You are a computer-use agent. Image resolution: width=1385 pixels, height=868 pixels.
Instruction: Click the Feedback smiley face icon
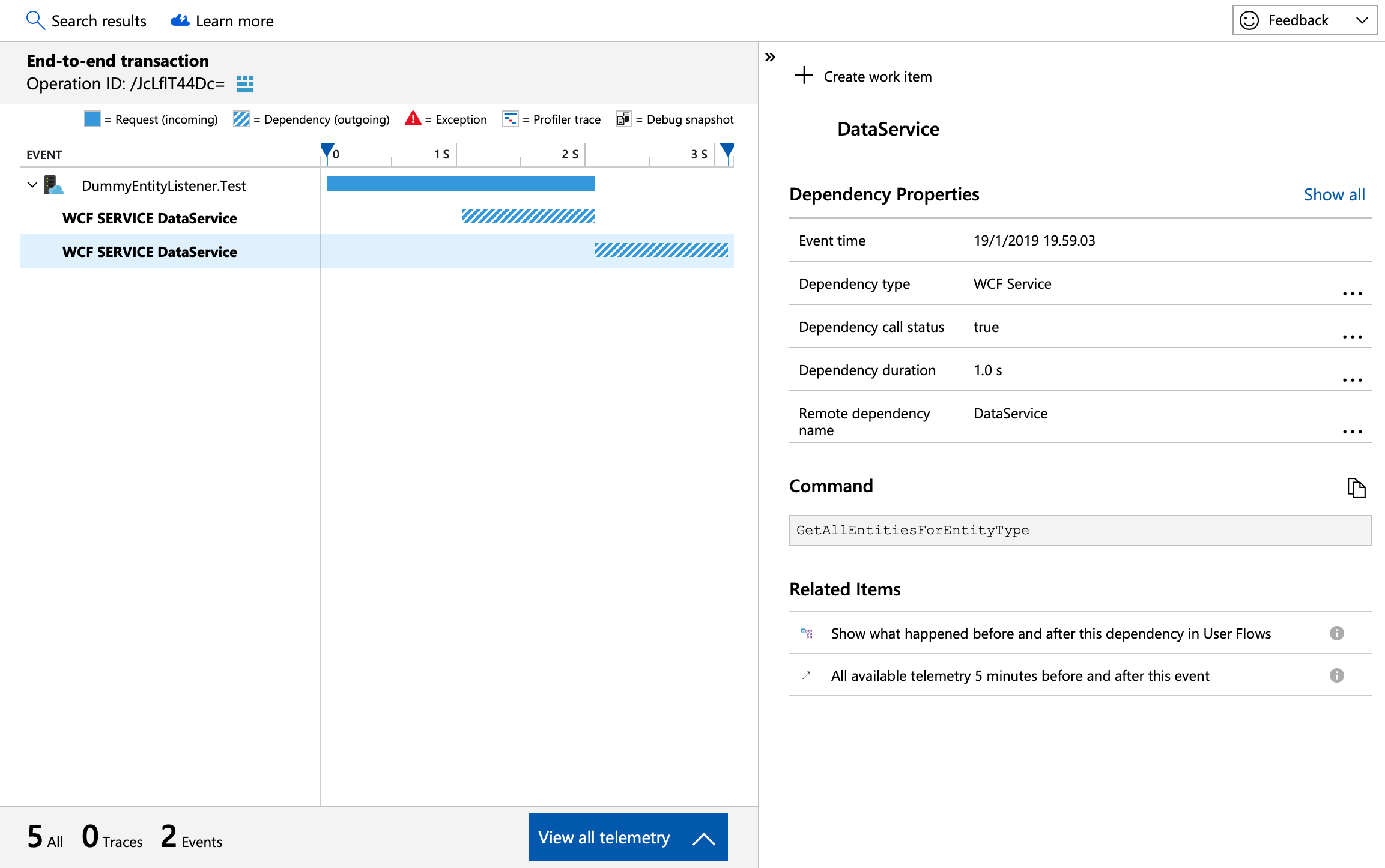[x=1249, y=20]
